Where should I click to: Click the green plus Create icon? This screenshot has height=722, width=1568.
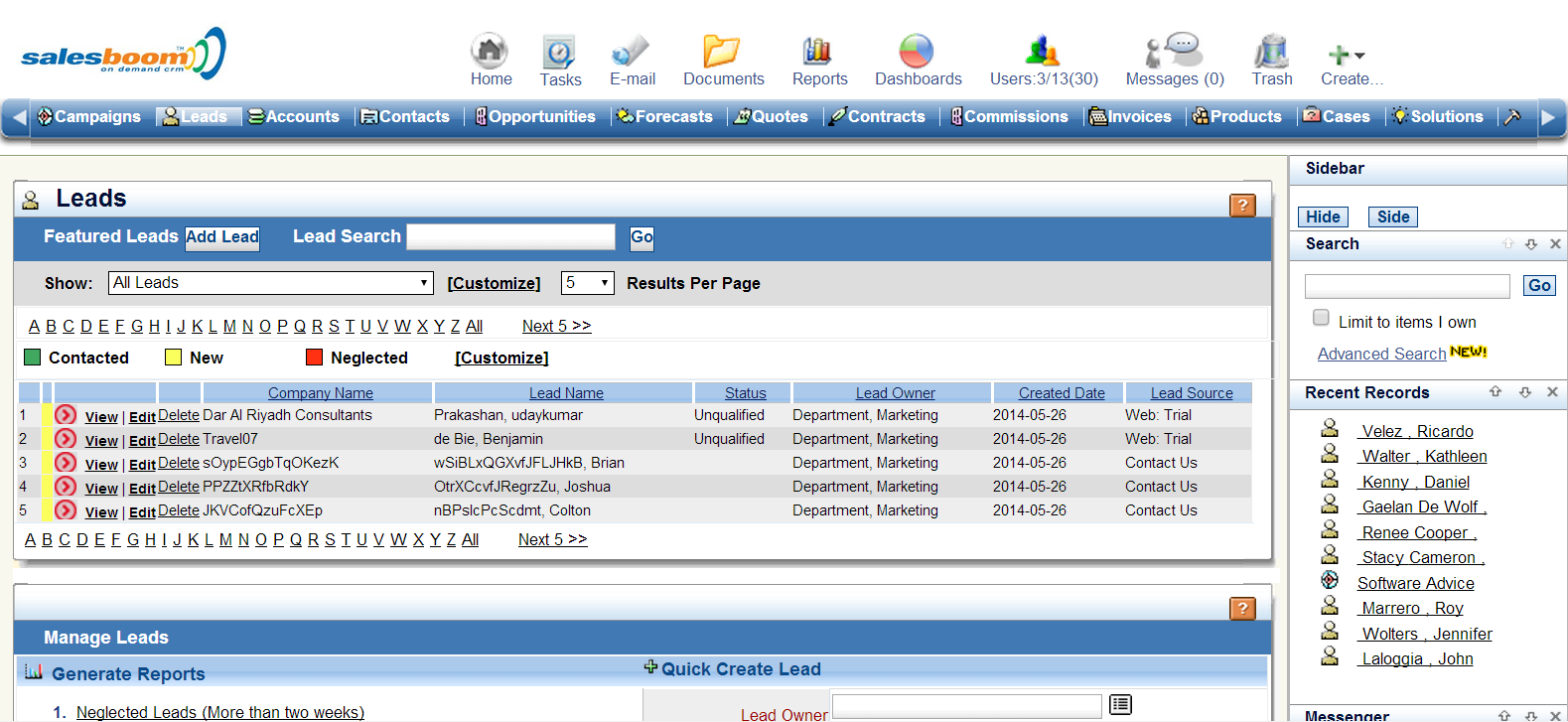click(x=1339, y=55)
